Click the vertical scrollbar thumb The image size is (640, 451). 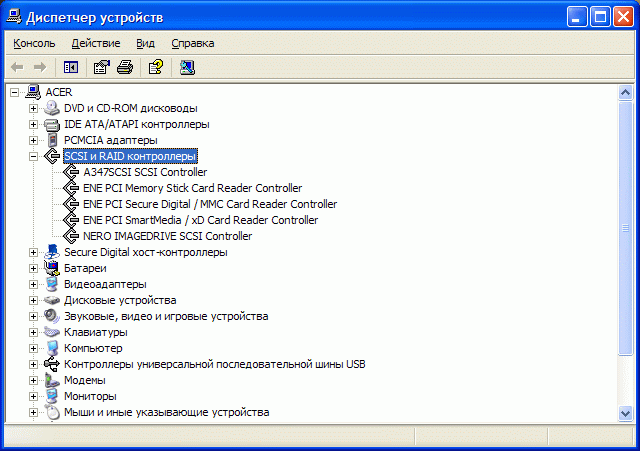point(625,228)
